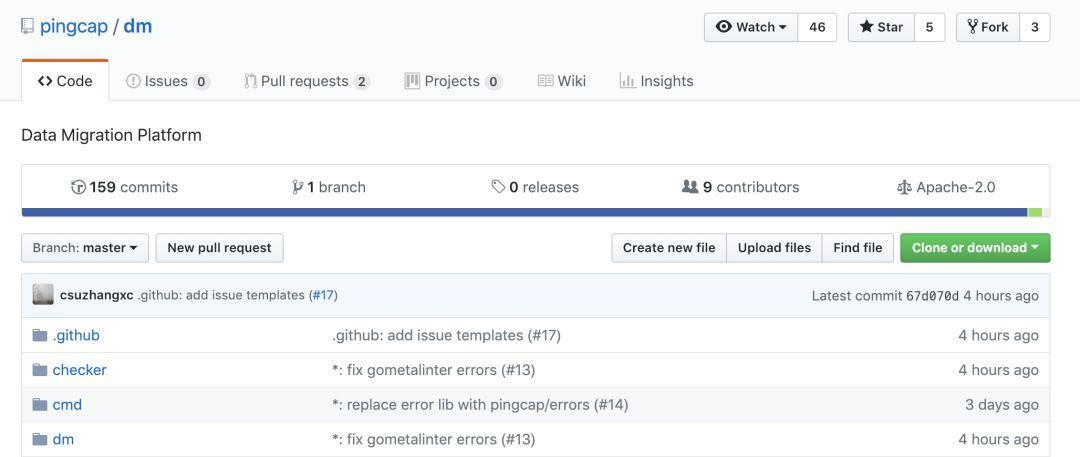
Task: Fork the repository with the Fork button
Action: (988, 27)
